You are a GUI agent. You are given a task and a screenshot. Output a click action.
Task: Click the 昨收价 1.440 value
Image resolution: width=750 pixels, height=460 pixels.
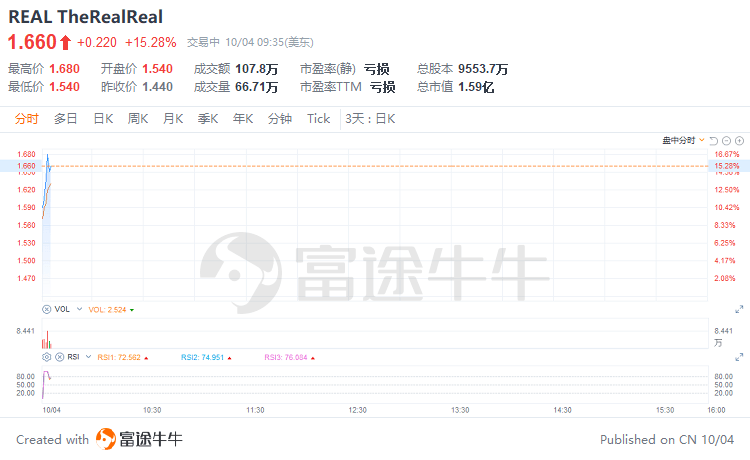[x=157, y=87]
